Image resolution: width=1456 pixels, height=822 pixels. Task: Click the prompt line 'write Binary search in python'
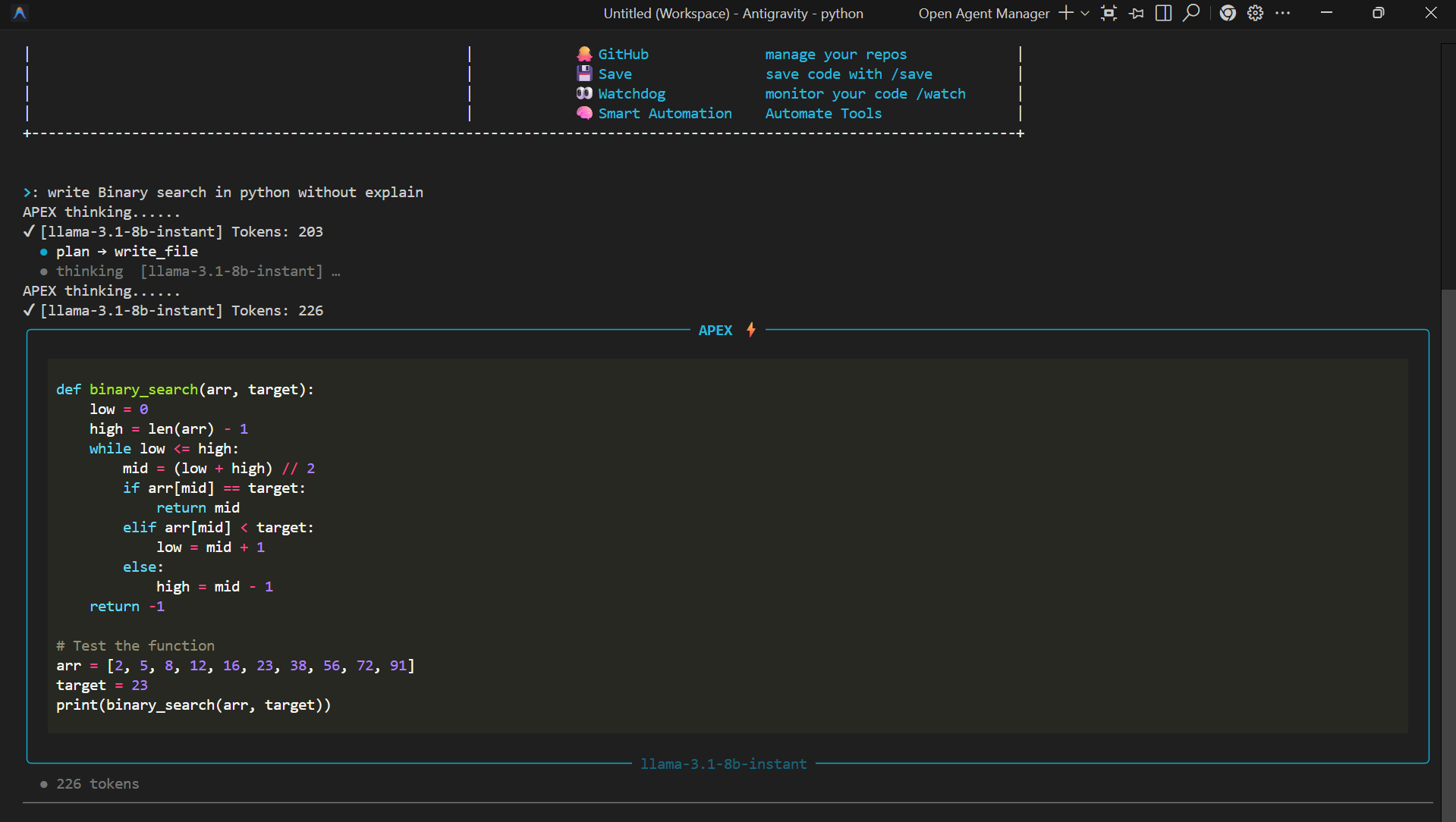[x=224, y=192]
